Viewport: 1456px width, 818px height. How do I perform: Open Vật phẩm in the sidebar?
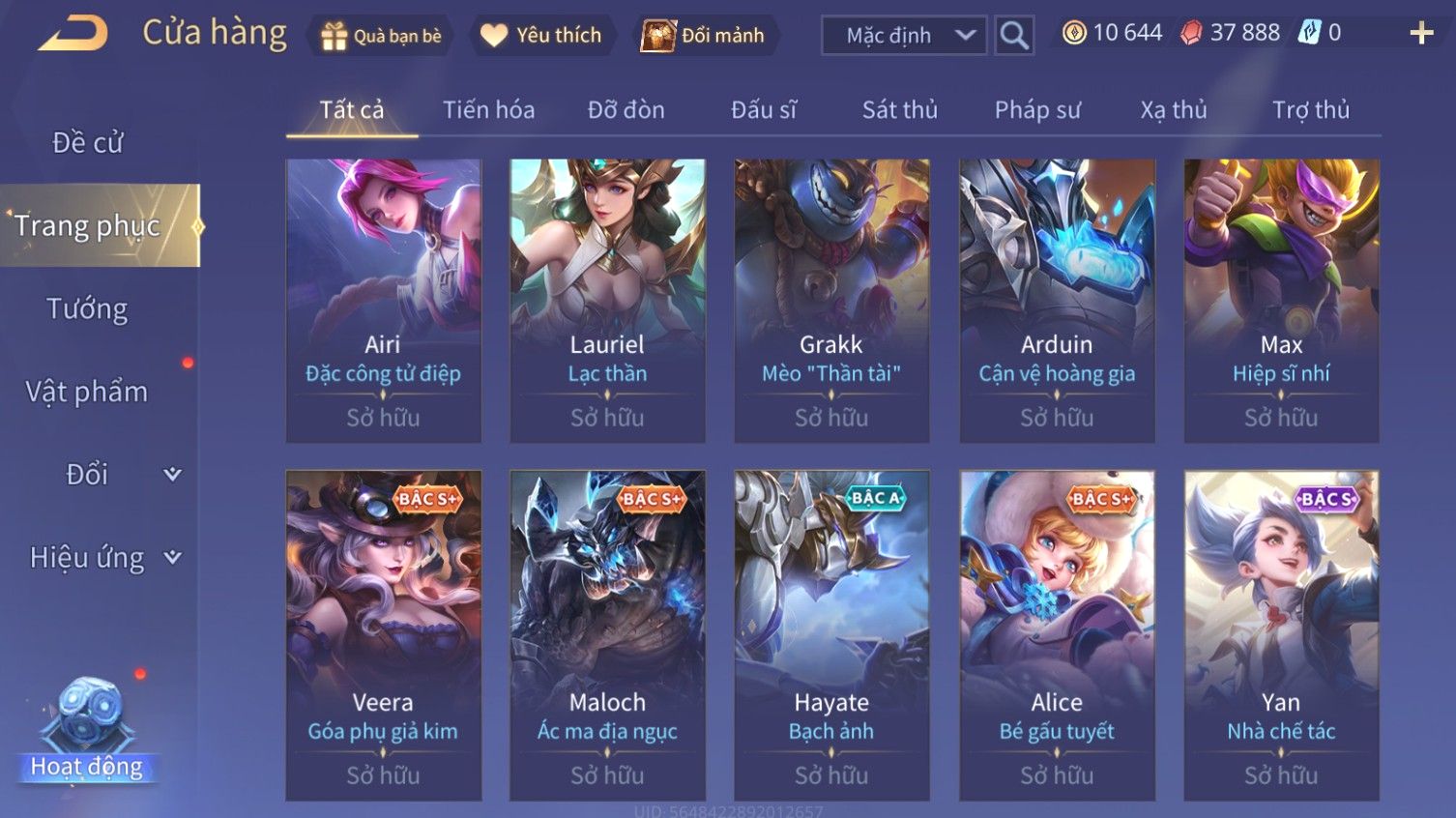pyautogui.click(x=87, y=392)
